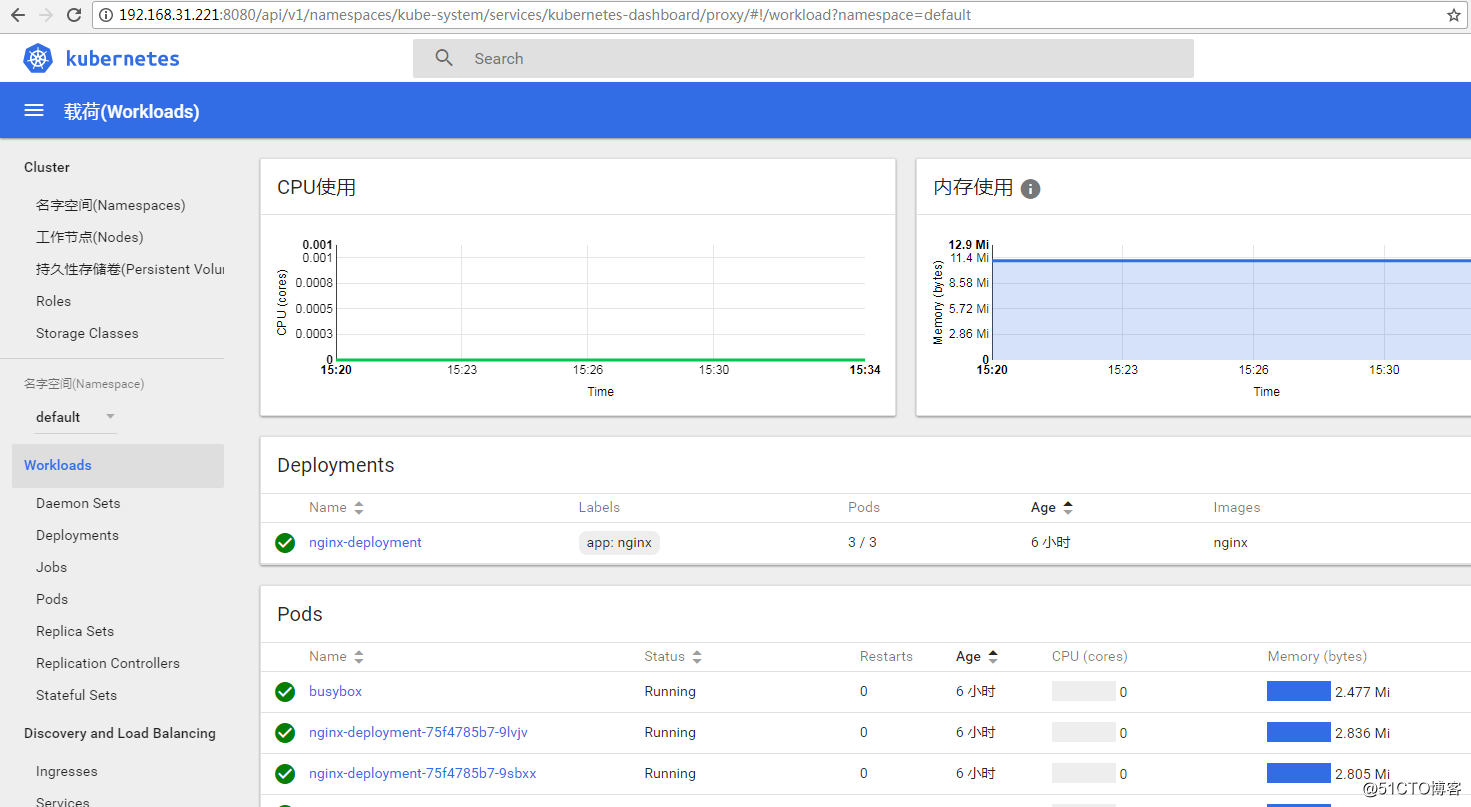Open Pods in the sidebar
The image size is (1471, 807).
click(52, 599)
